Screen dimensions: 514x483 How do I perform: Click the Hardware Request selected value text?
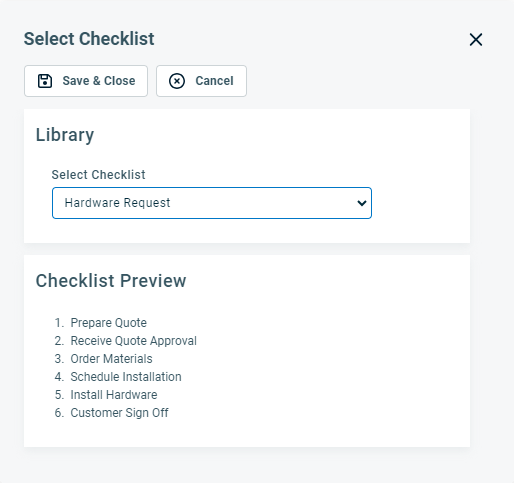(x=117, y=203)
